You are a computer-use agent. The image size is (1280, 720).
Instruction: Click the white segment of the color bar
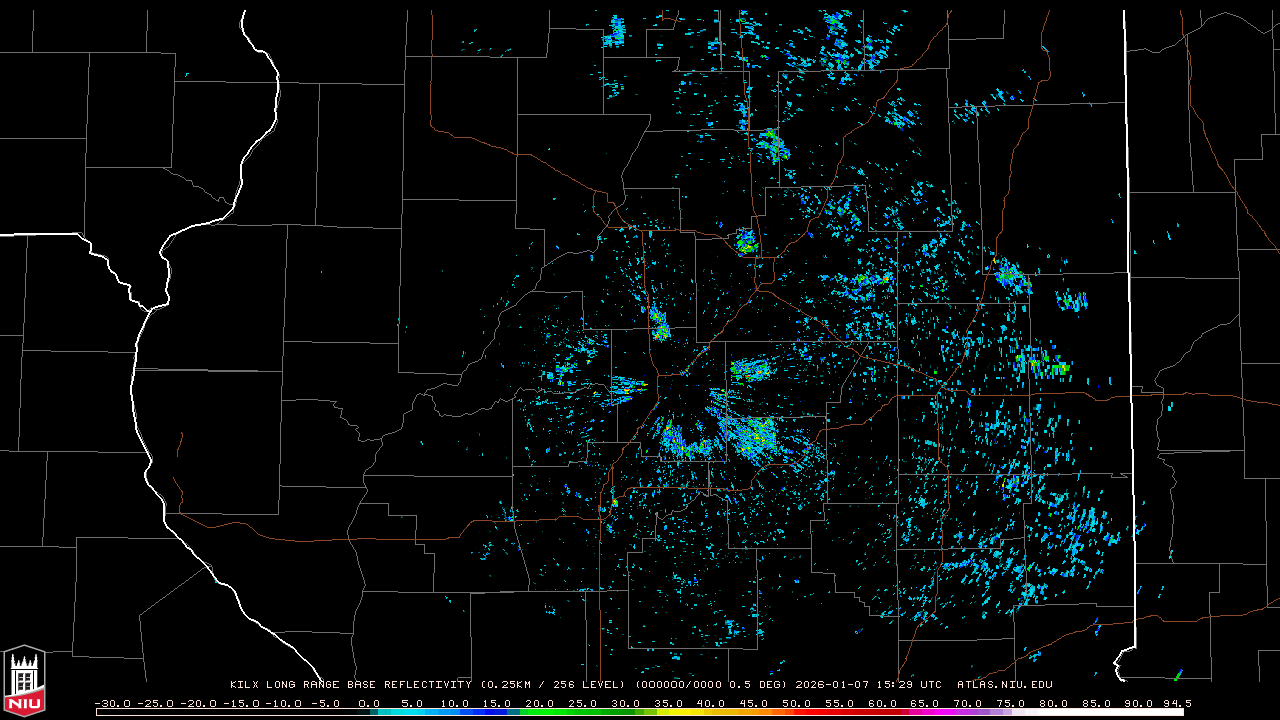1100,712
